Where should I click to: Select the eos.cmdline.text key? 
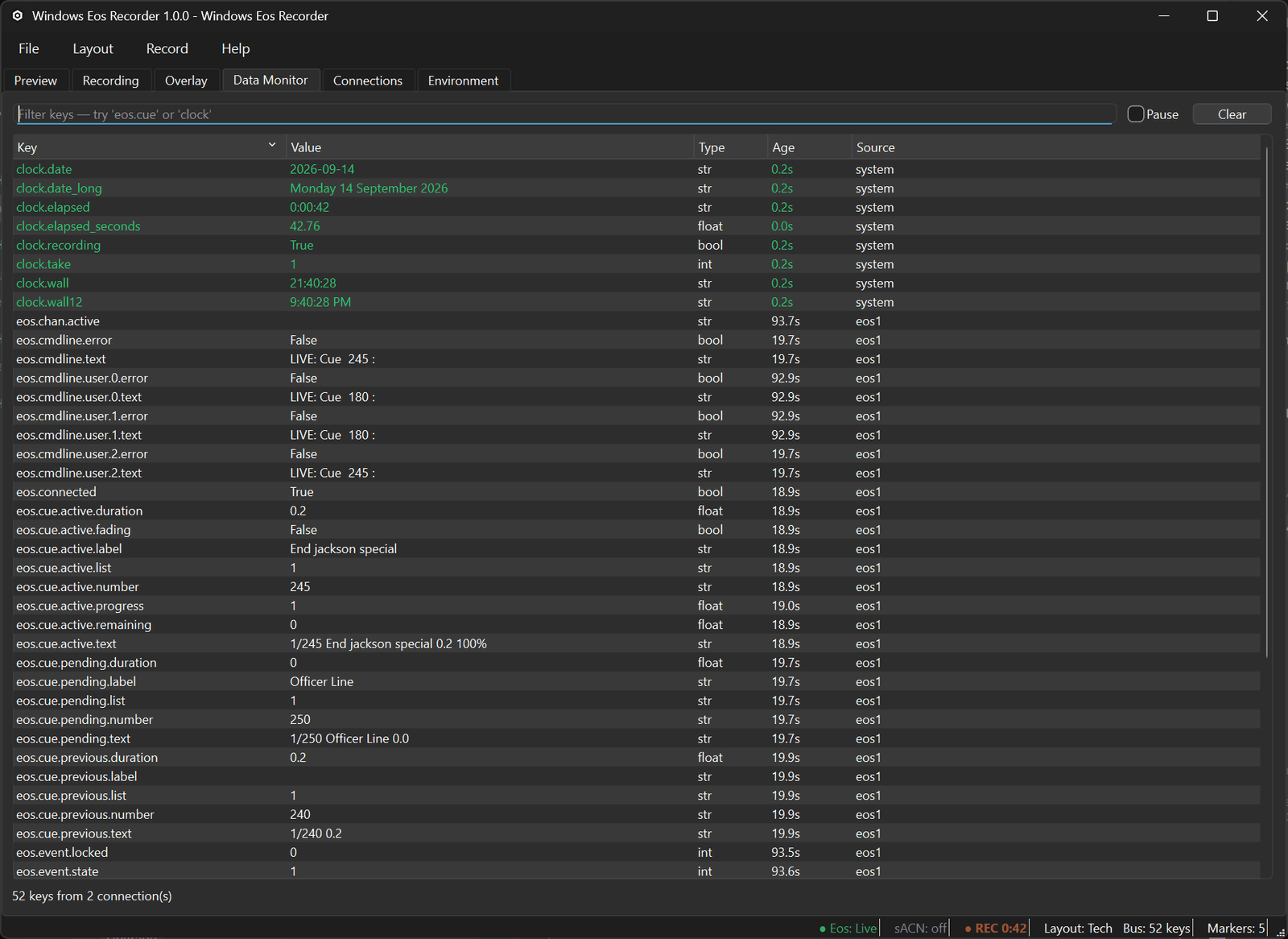(x=61, y=359)
